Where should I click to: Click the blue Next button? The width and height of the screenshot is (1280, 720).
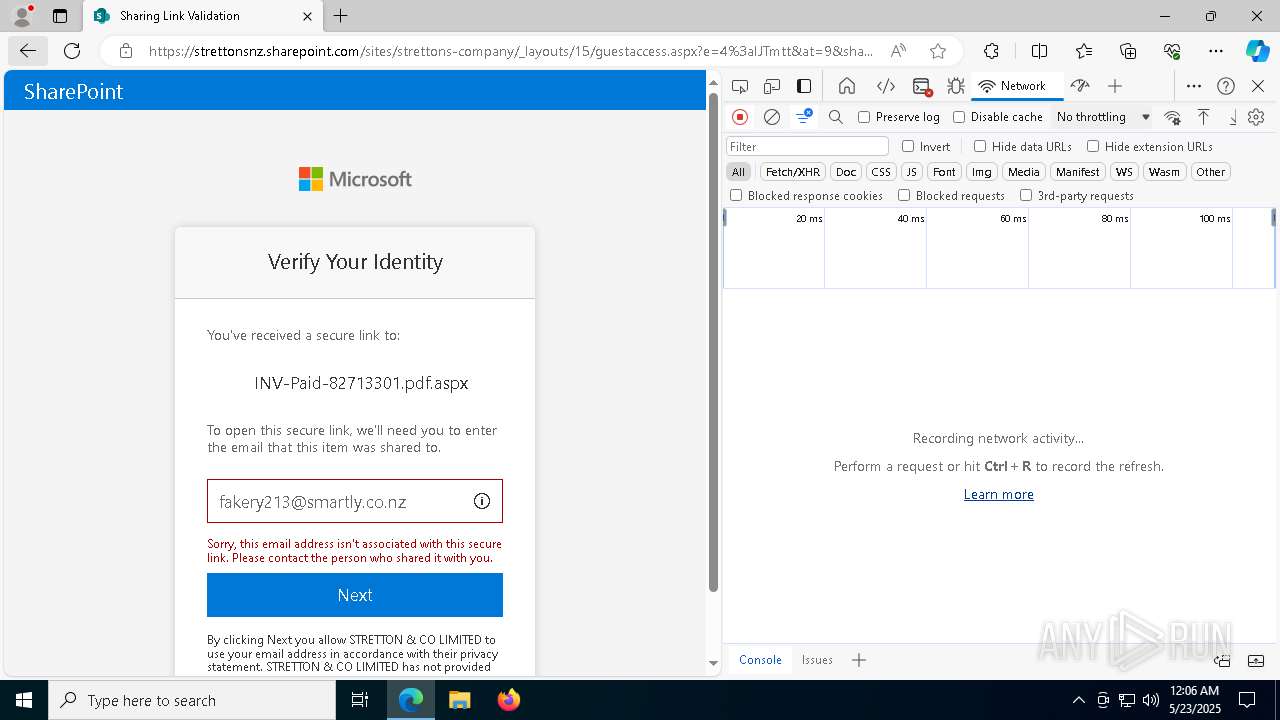click(x=355, y=595)
